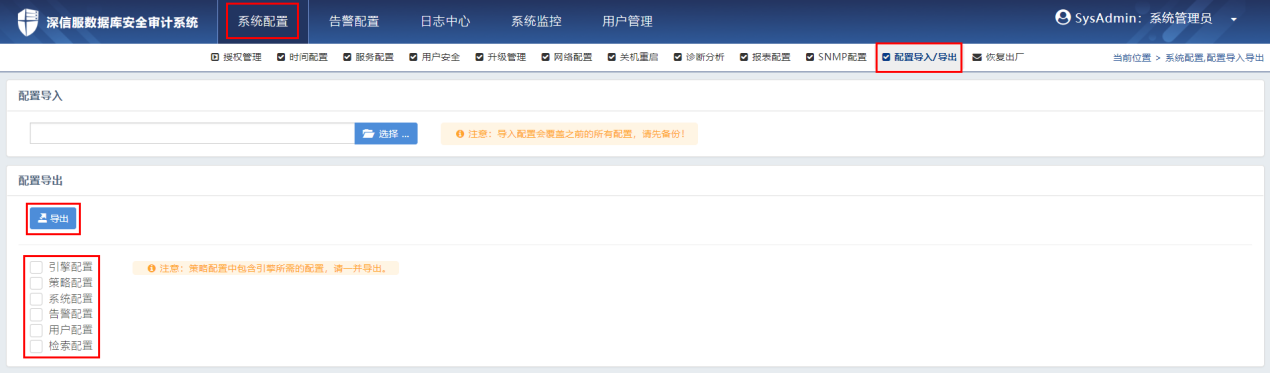Check the 引擎配置 checkbox
This screenshot has height=373, width=1270.
36,267
